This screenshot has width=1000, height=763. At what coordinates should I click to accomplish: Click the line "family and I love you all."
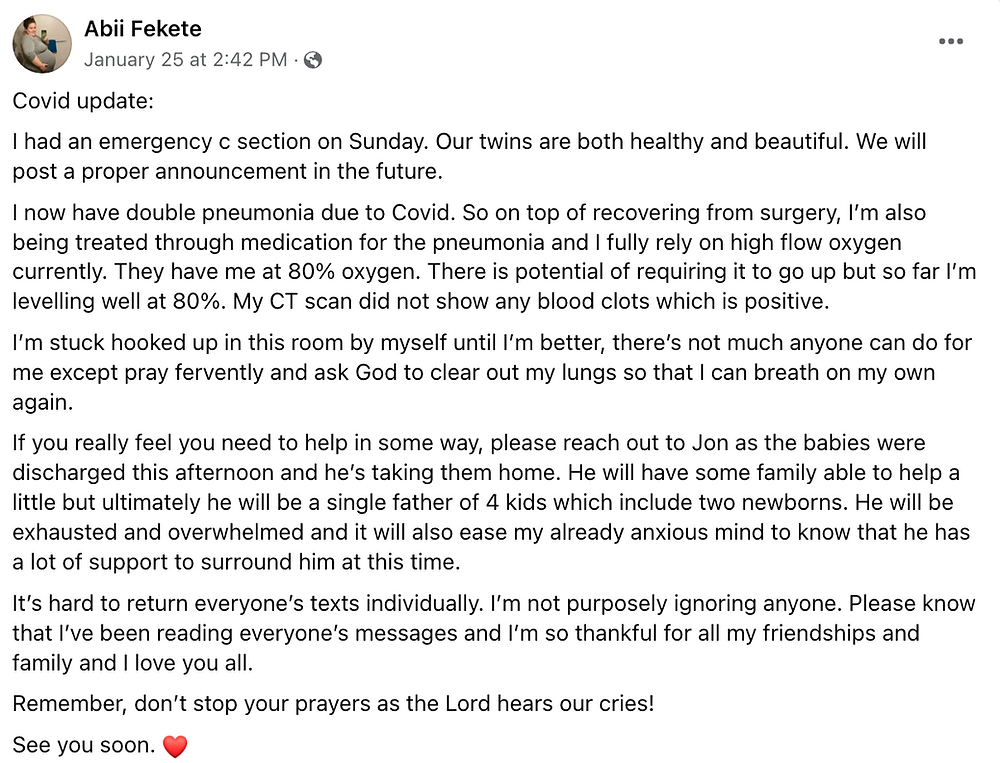coord(133,663)
